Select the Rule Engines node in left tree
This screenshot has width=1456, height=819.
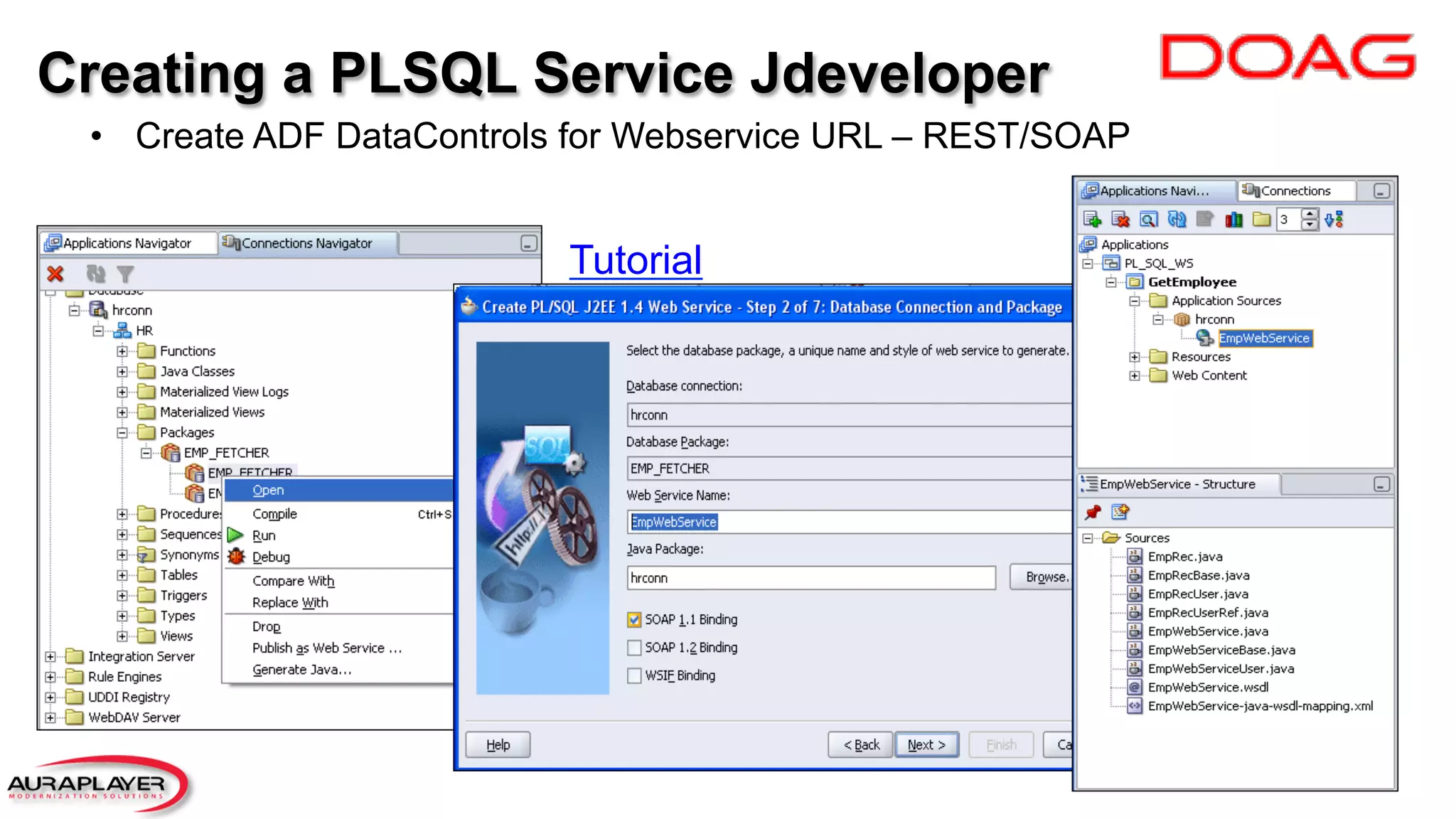tap(125, 677)
